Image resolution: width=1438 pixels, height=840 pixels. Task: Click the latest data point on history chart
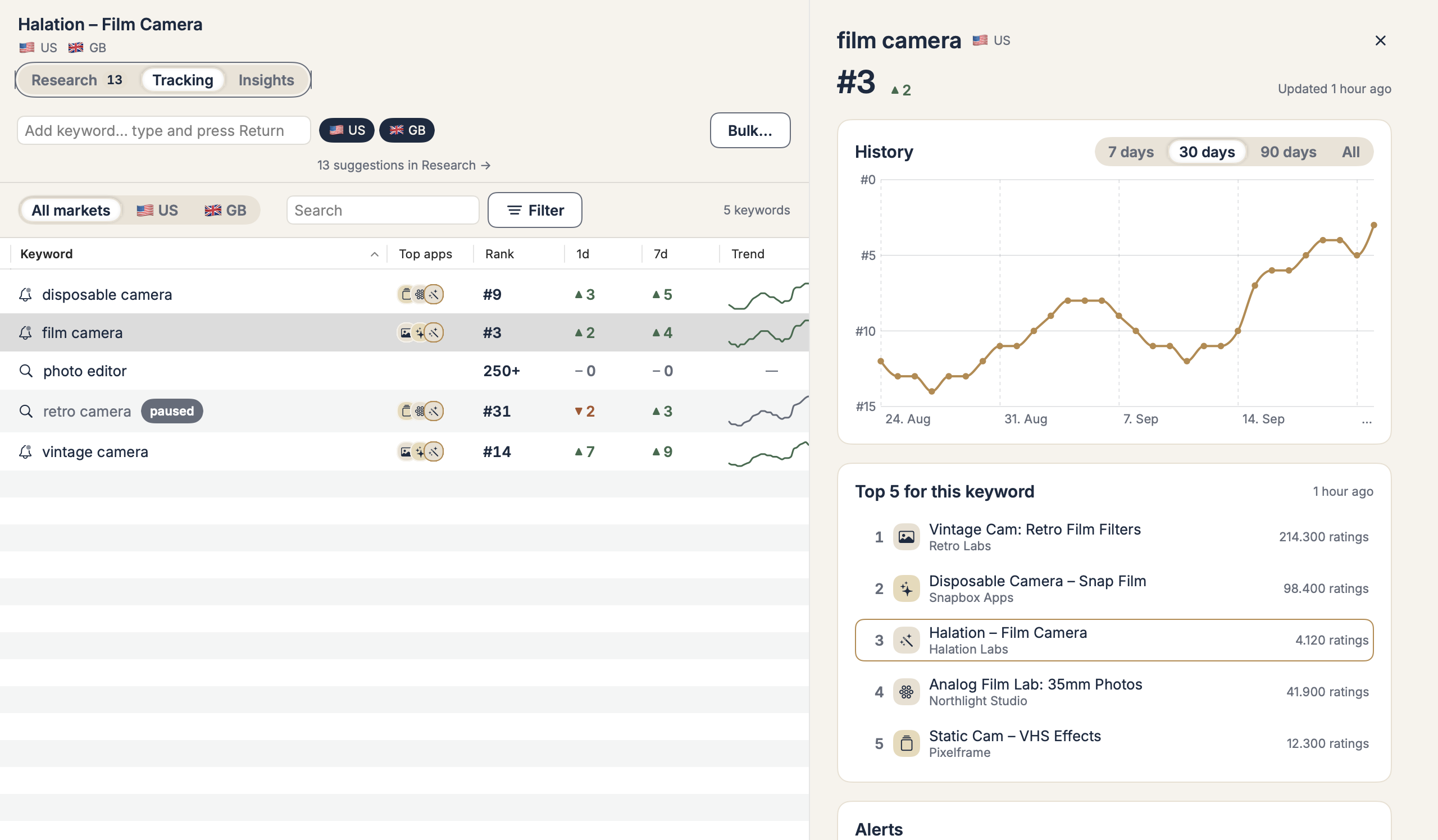pos(1373,225)
